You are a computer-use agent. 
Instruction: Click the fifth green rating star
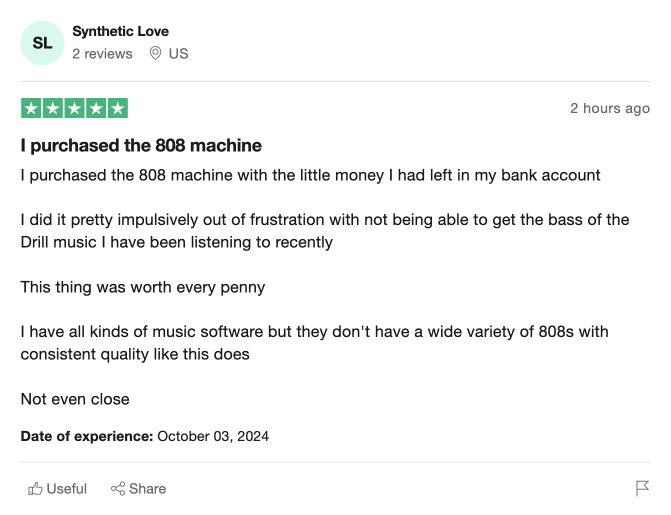(x=118, y=108)
